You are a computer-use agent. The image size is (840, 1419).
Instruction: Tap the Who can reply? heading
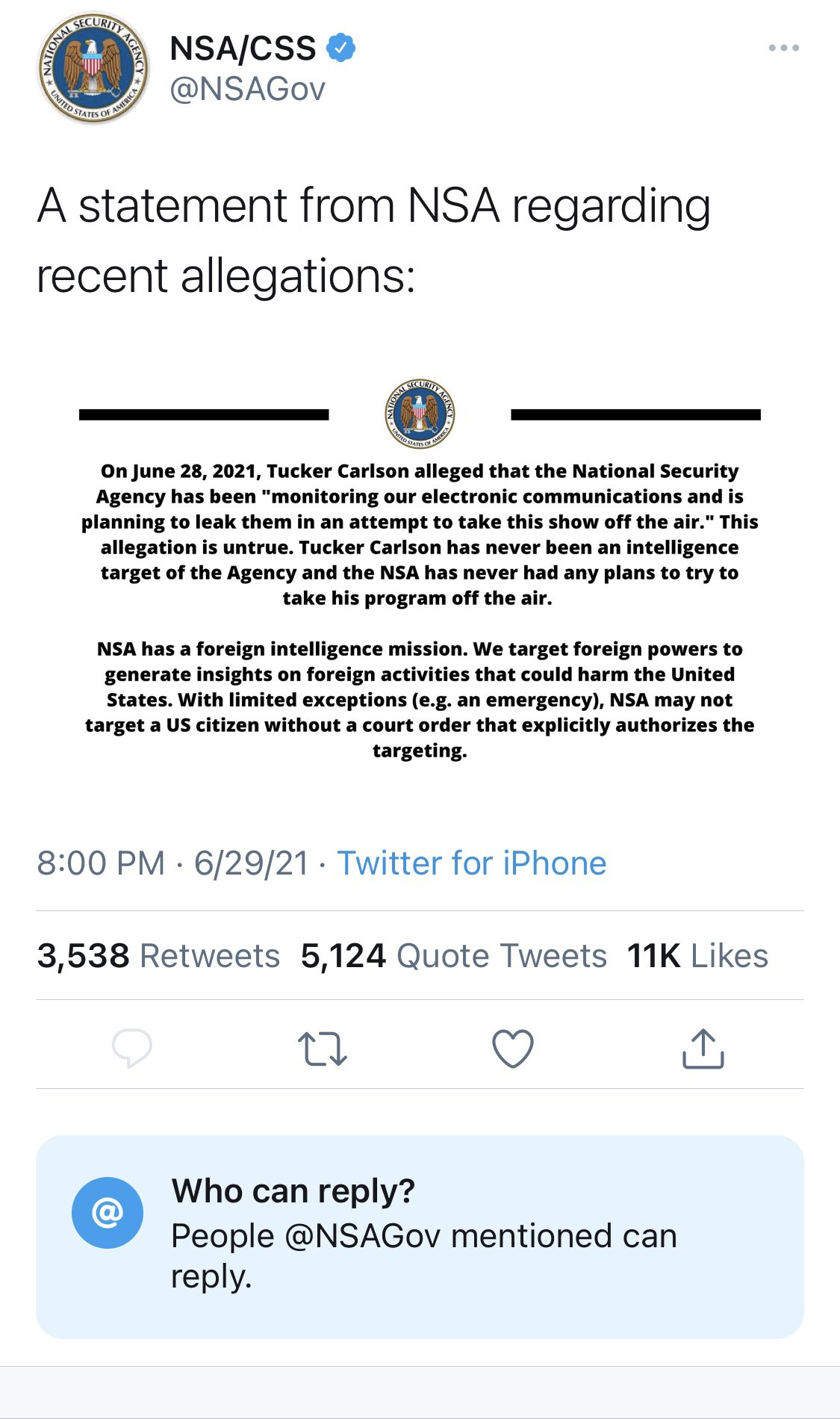tap(293, 1190)
